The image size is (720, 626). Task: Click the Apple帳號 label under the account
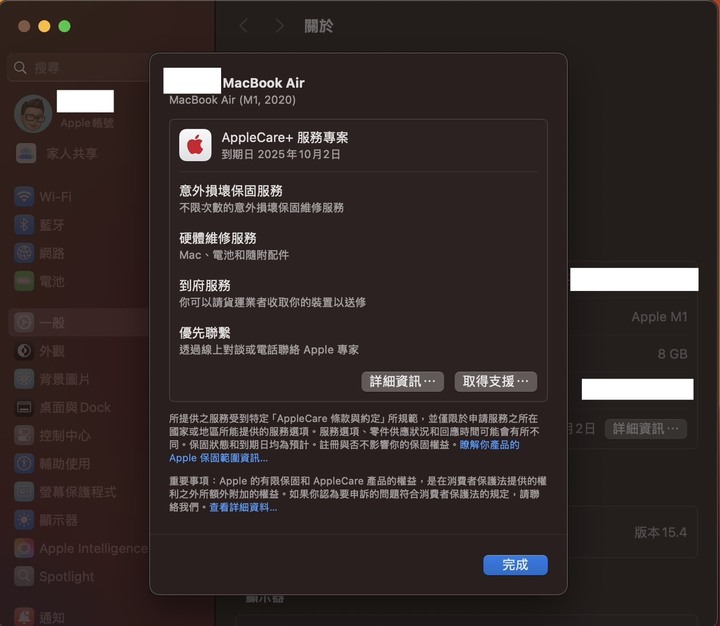(x=87, y=123)
